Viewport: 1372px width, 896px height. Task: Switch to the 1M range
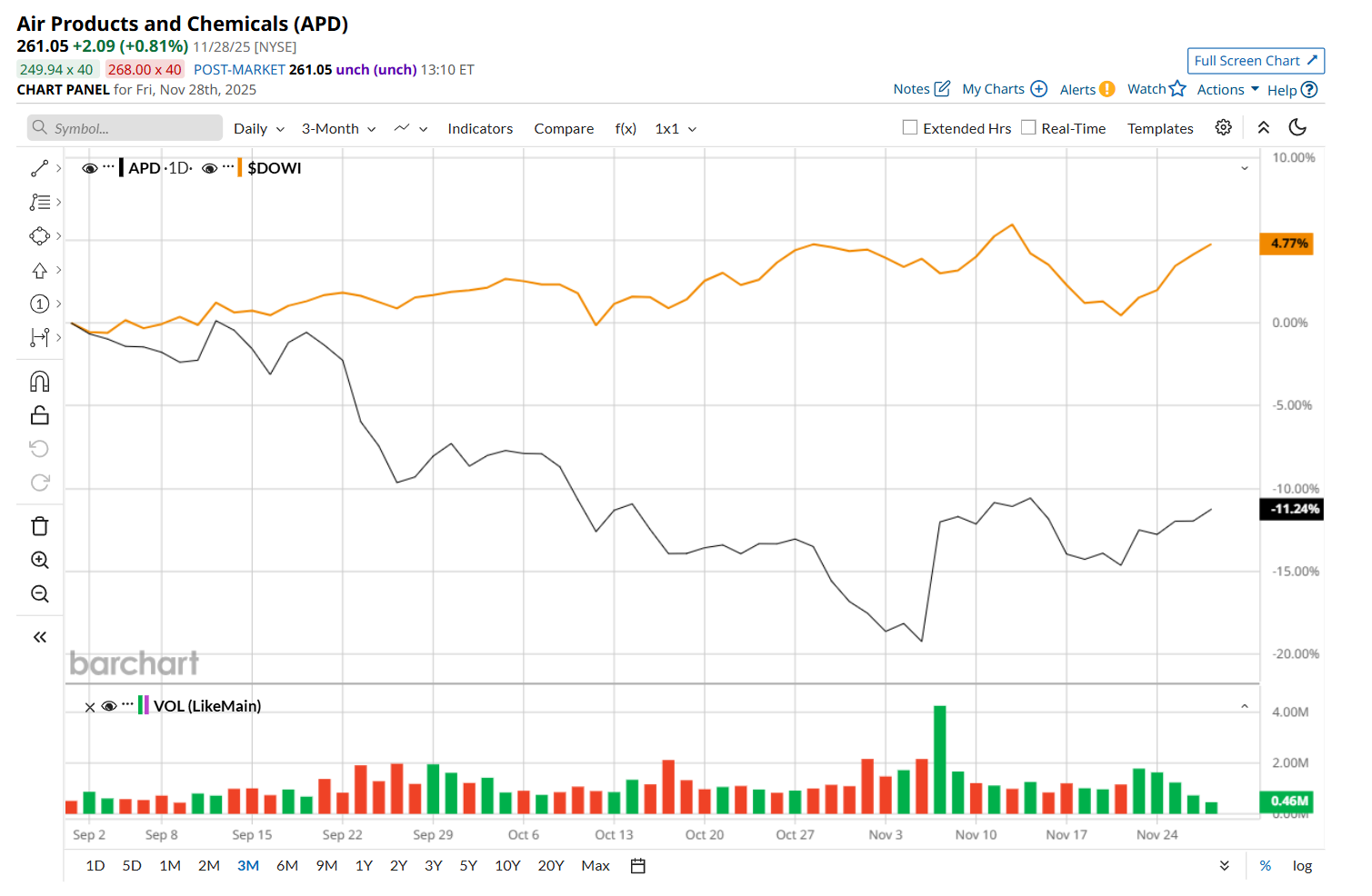tap(170, 866)
